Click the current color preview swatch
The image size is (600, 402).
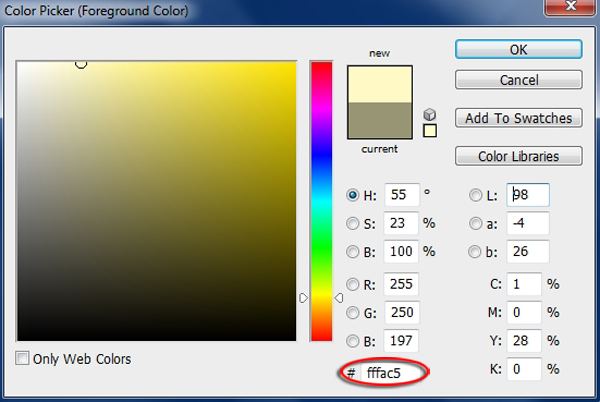pyautogui.click(x=379, y=120)
